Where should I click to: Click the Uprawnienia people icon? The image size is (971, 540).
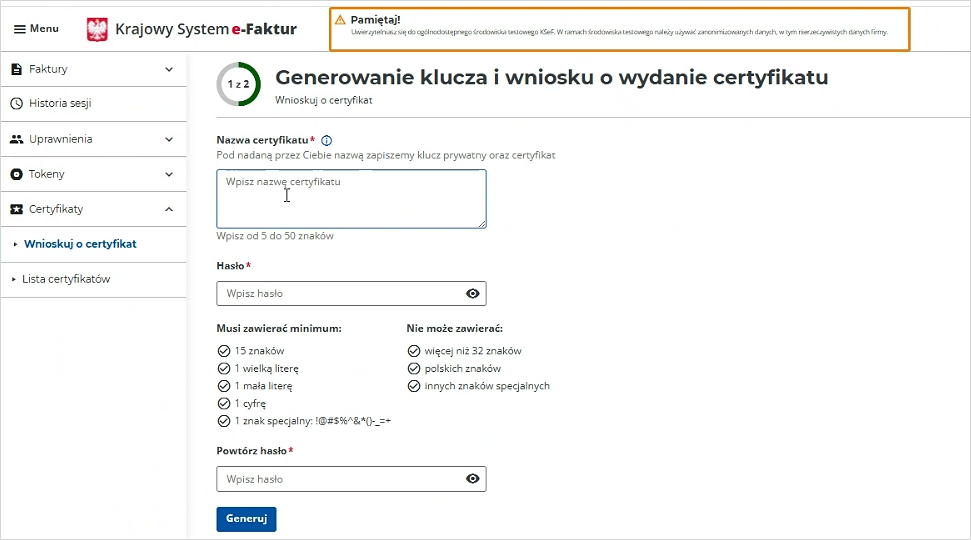click(x=16, y=139)
